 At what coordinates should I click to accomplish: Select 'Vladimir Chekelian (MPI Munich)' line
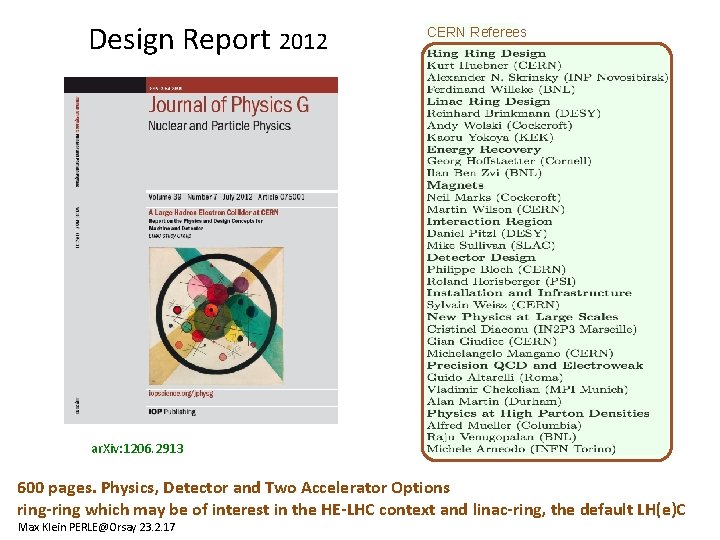pos(527,389)
